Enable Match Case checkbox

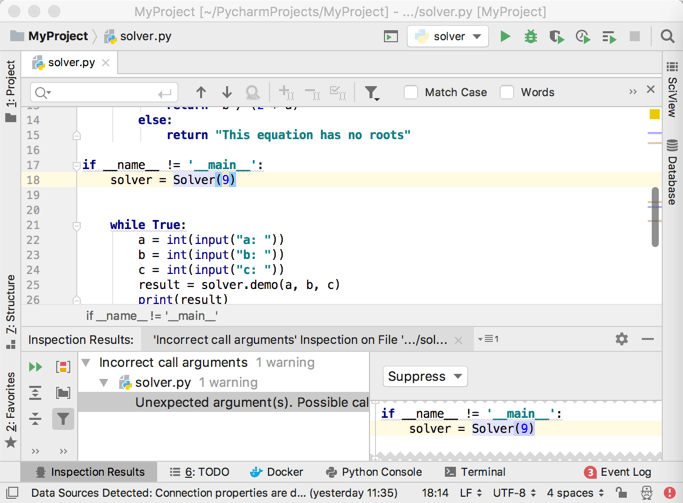(x=411, y=92)
